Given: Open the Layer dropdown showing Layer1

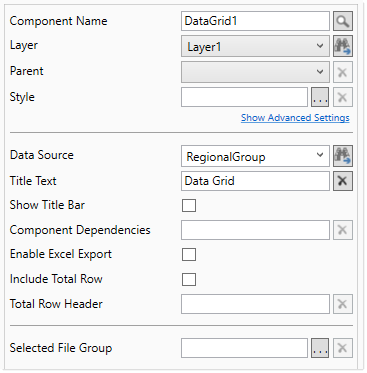Looking at the screenshot, I should tap(255, 46).
